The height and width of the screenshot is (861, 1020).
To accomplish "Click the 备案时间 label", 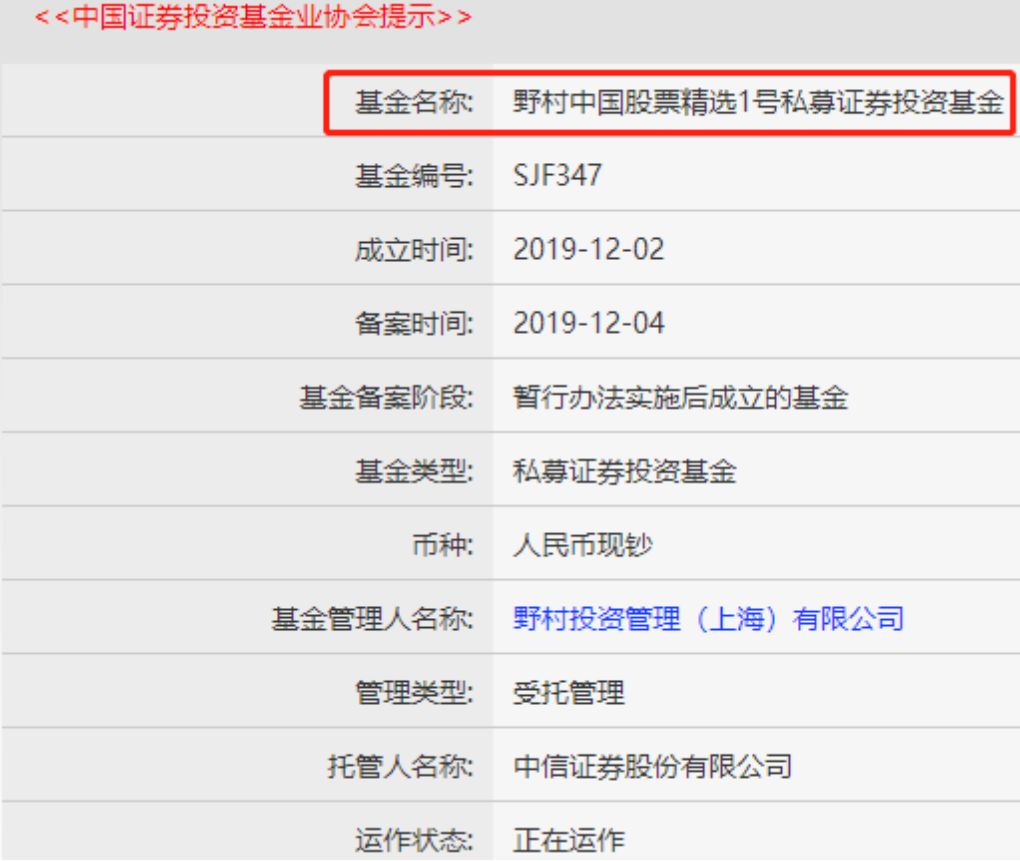I will tap(414, 323).
